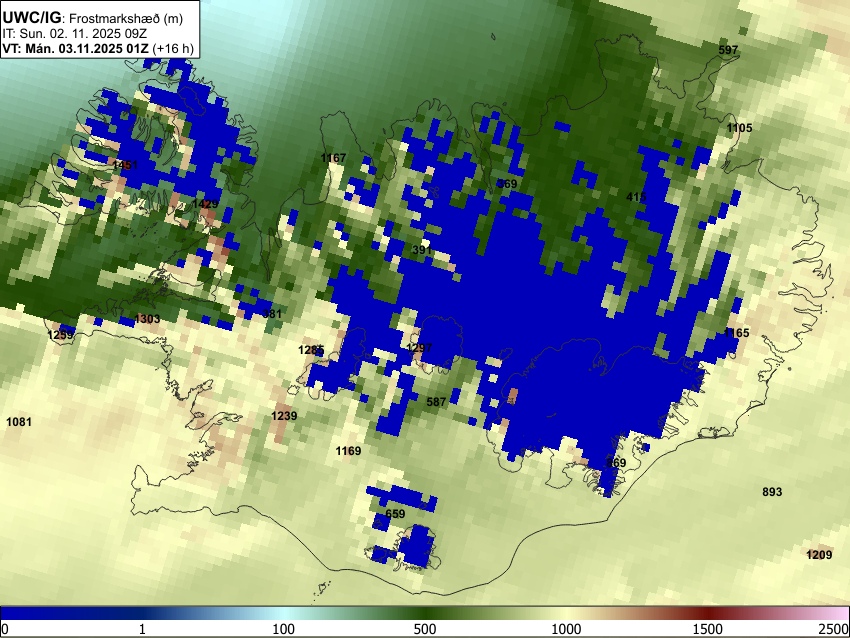Select the map value 587

pyautogui.click(x=436, y=402)
